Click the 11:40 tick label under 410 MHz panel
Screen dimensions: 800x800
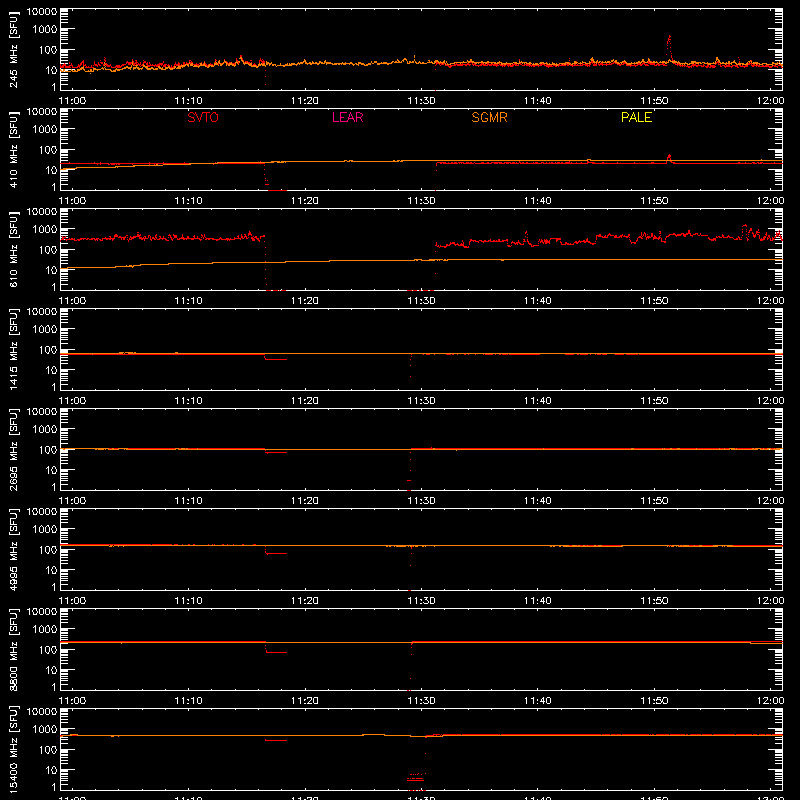coord(537,201)
